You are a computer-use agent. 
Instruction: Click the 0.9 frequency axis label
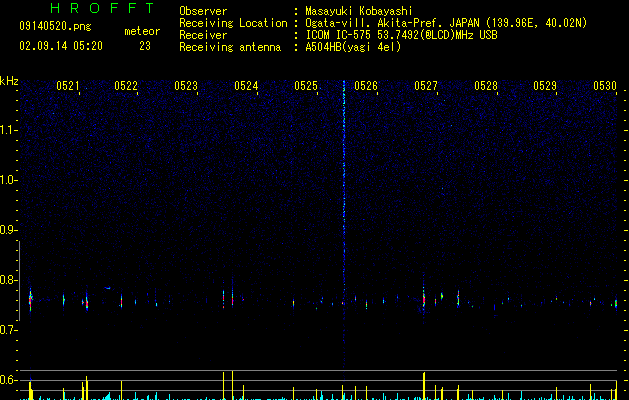click(8, 230)
